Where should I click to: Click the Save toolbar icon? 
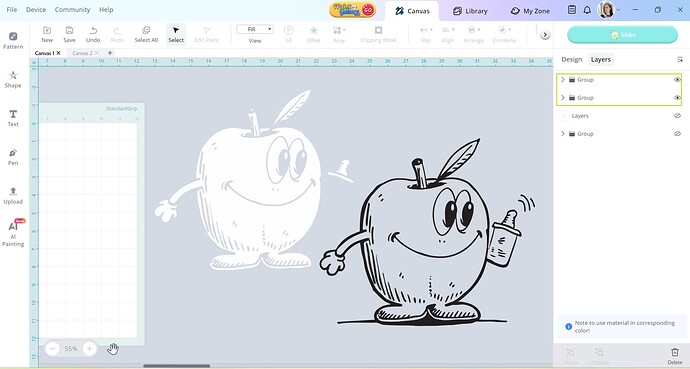coord(69,34)
